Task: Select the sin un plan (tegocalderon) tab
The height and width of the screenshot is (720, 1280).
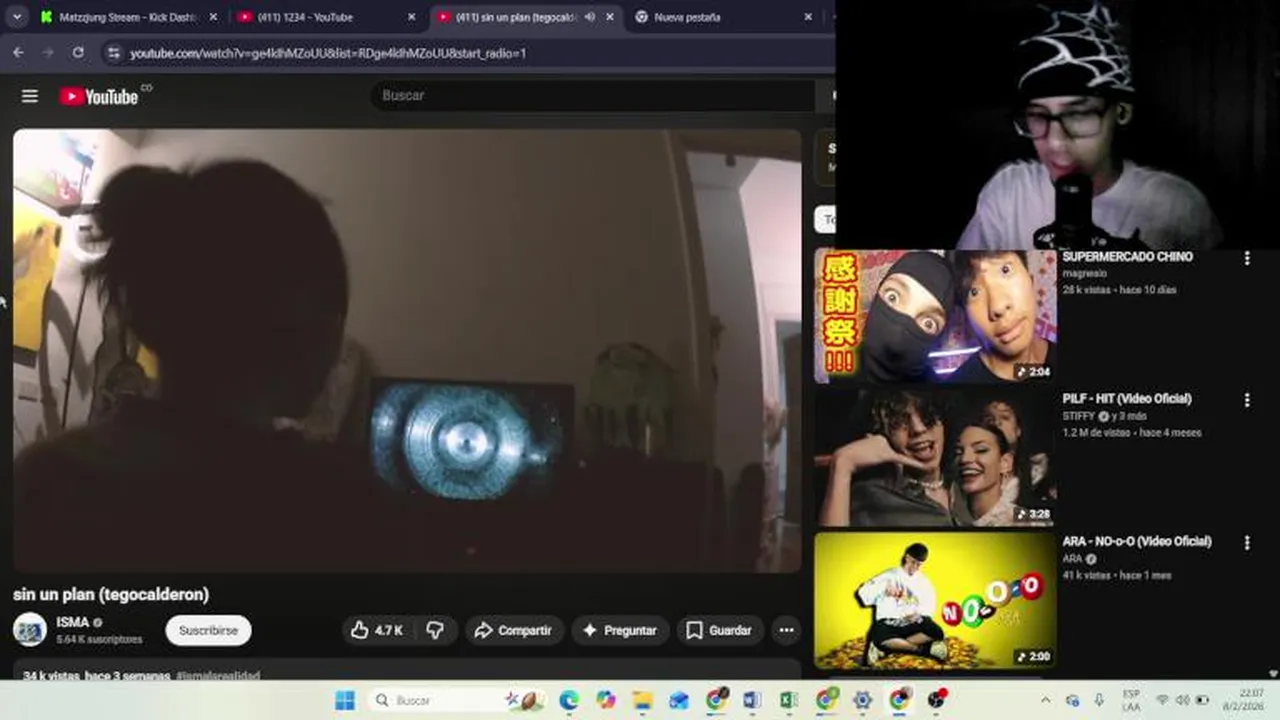Action: click(x=516, y=17)
